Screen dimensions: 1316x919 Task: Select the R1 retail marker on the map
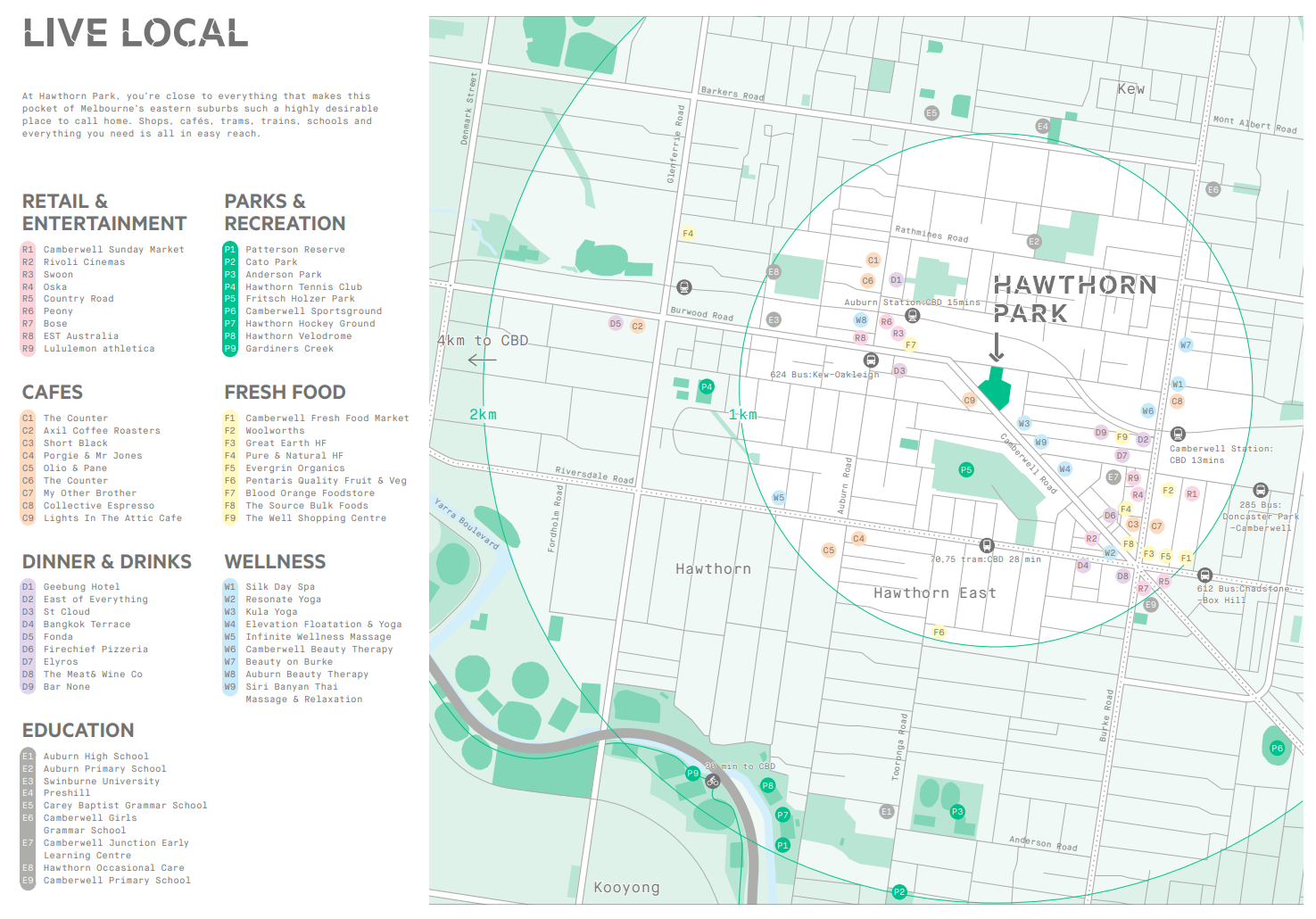(1192, 493)
